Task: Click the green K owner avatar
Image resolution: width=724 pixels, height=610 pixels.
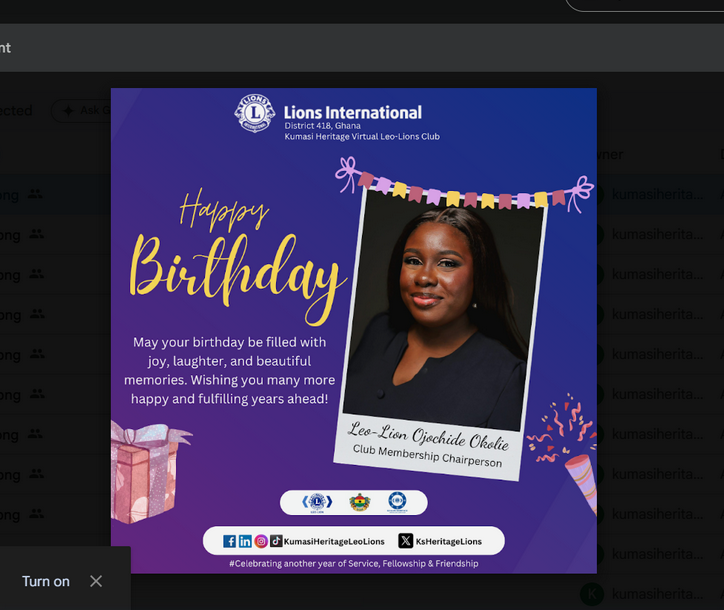Action: (592, 594)
